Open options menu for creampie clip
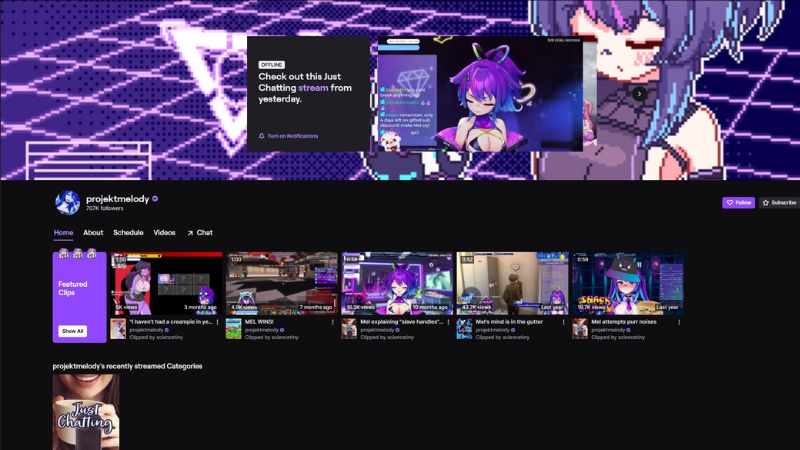Screen dimensions: 800x450 218,322
